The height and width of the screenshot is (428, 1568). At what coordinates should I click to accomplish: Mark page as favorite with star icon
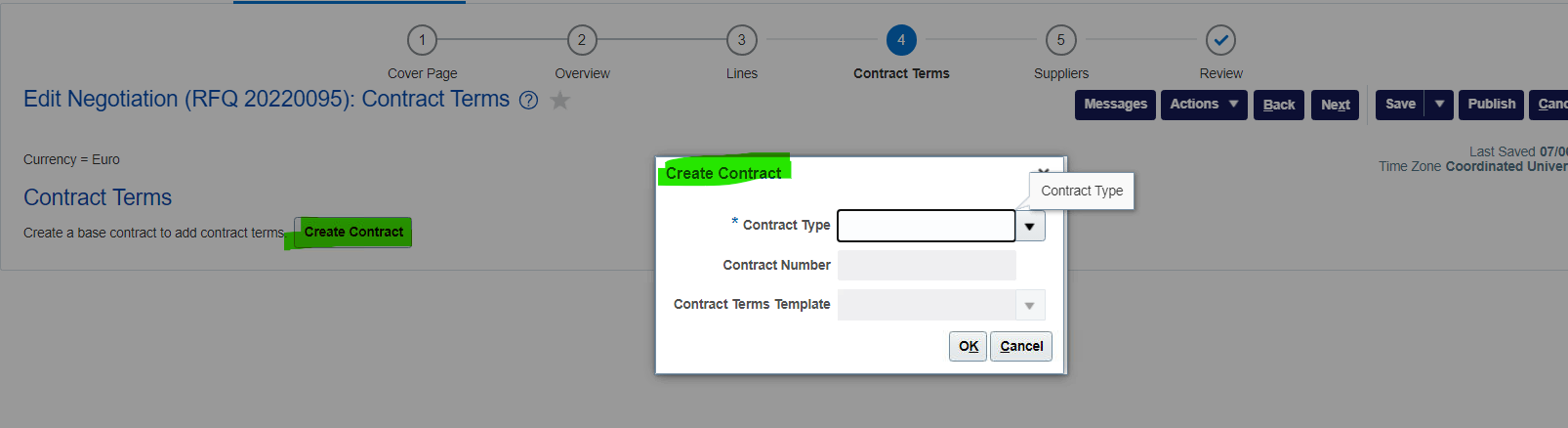[x=559, y=100]
